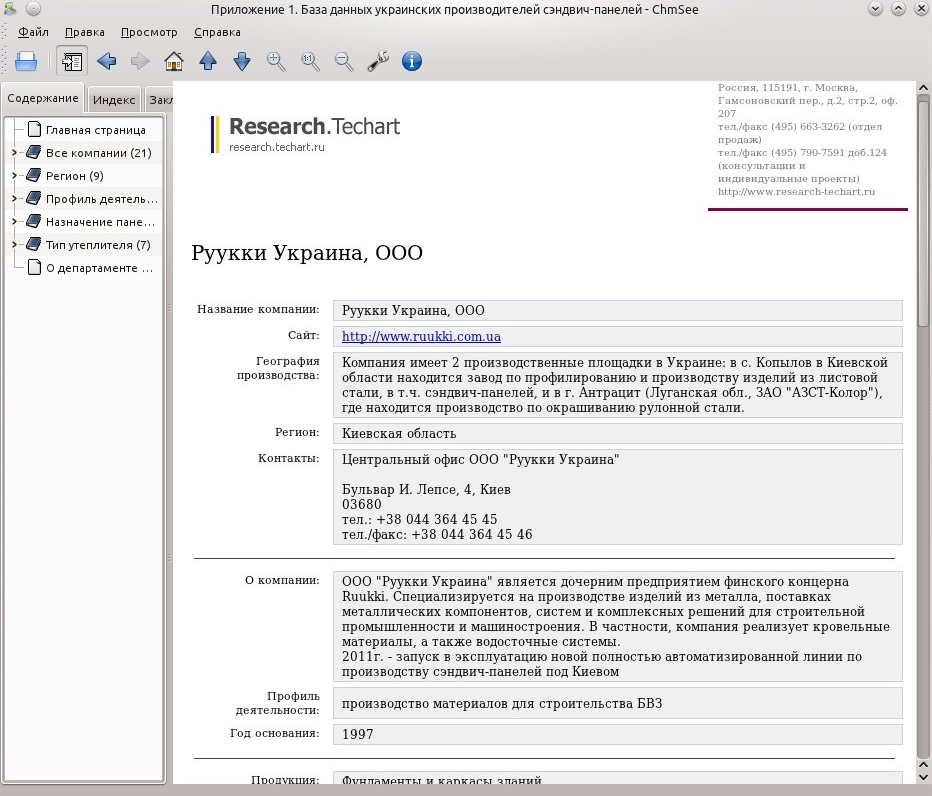Select Главная страница in the contents tree
The image size is (932, 796).
coord(95,130)
